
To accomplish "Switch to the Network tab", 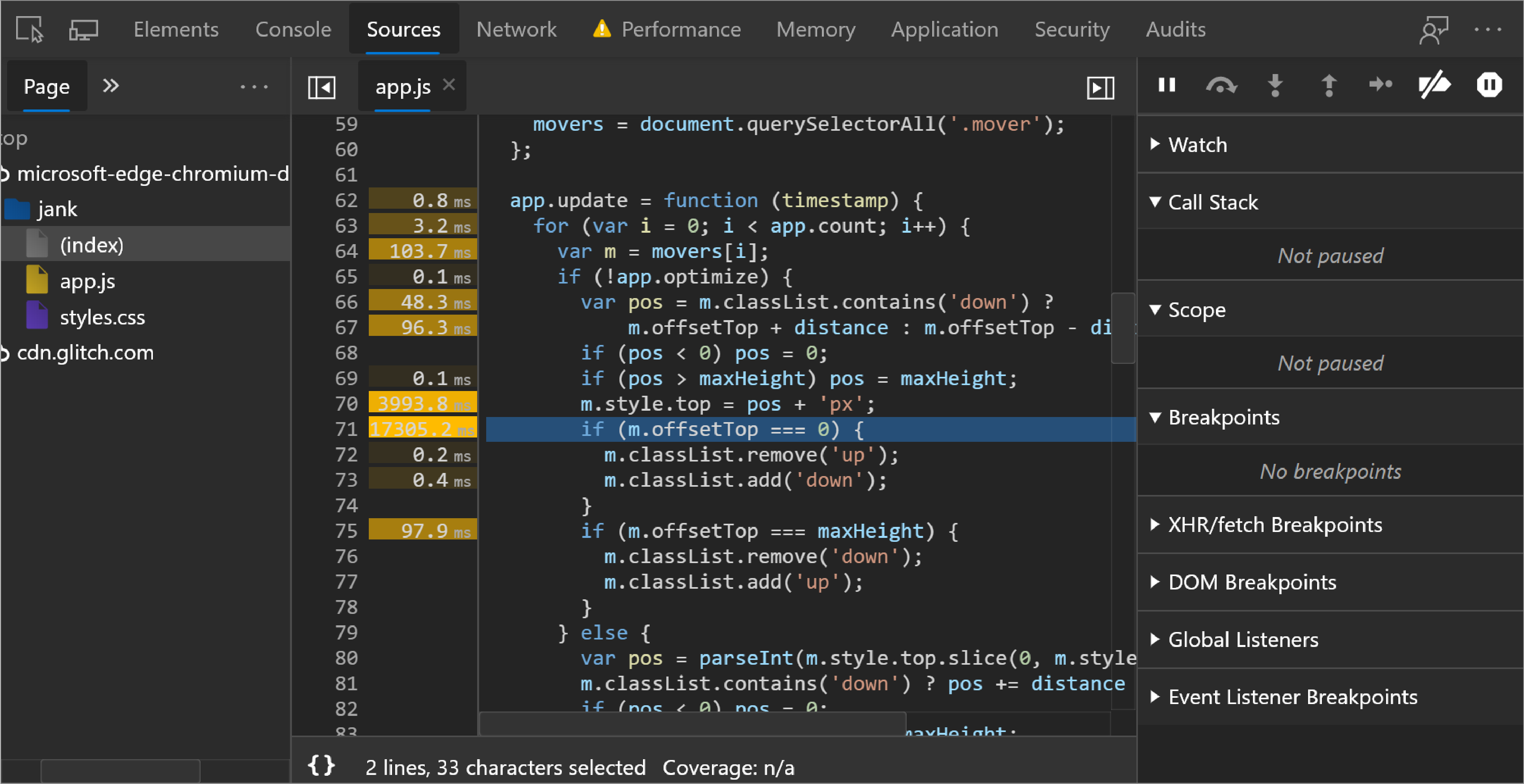I will click(x=516, y=29).
